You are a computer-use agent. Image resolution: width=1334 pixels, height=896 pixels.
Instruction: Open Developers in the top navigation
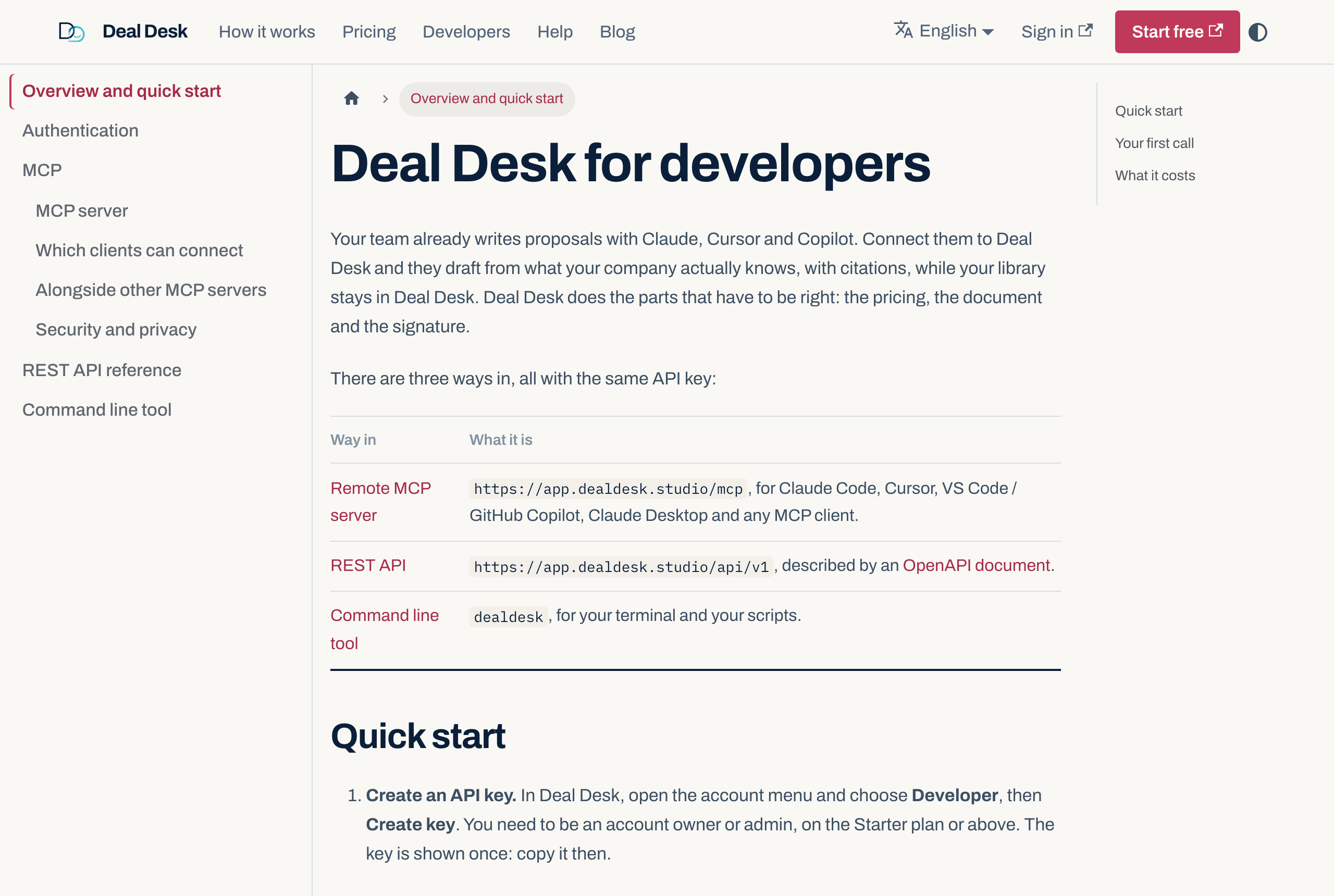[x=466, y=31]
